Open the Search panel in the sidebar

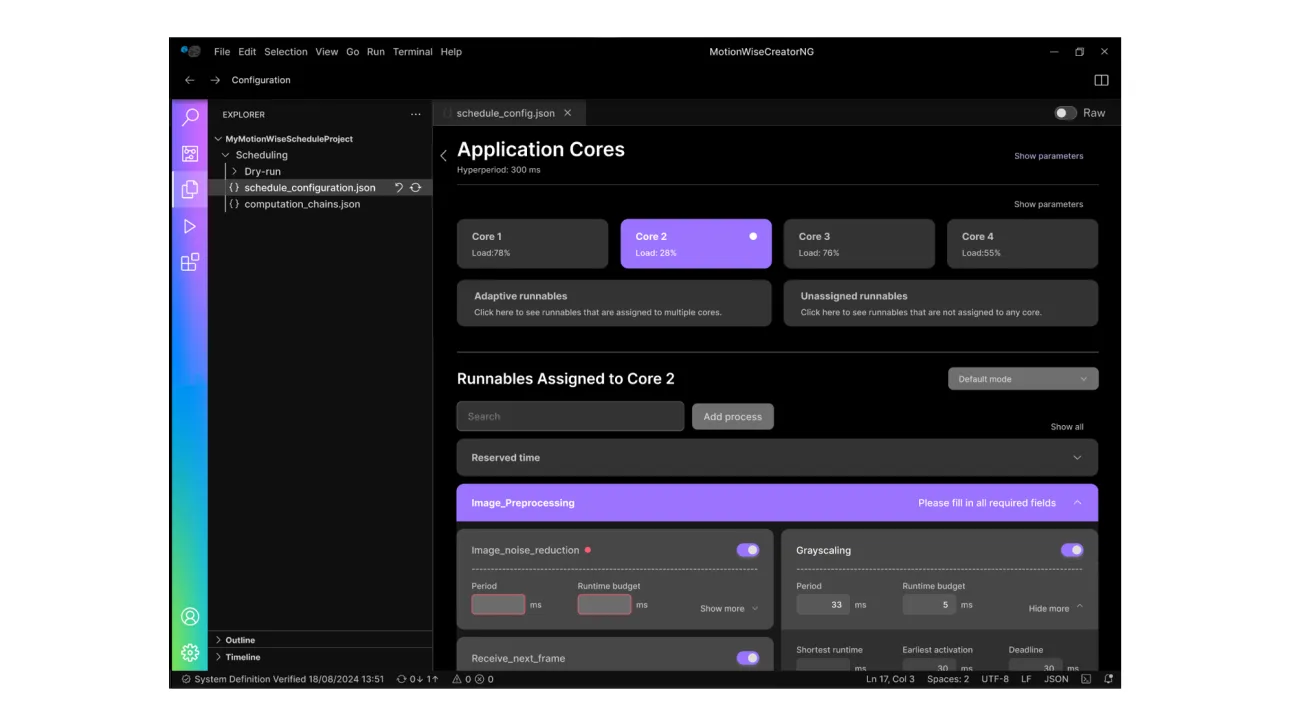click(x=190, y=117)
